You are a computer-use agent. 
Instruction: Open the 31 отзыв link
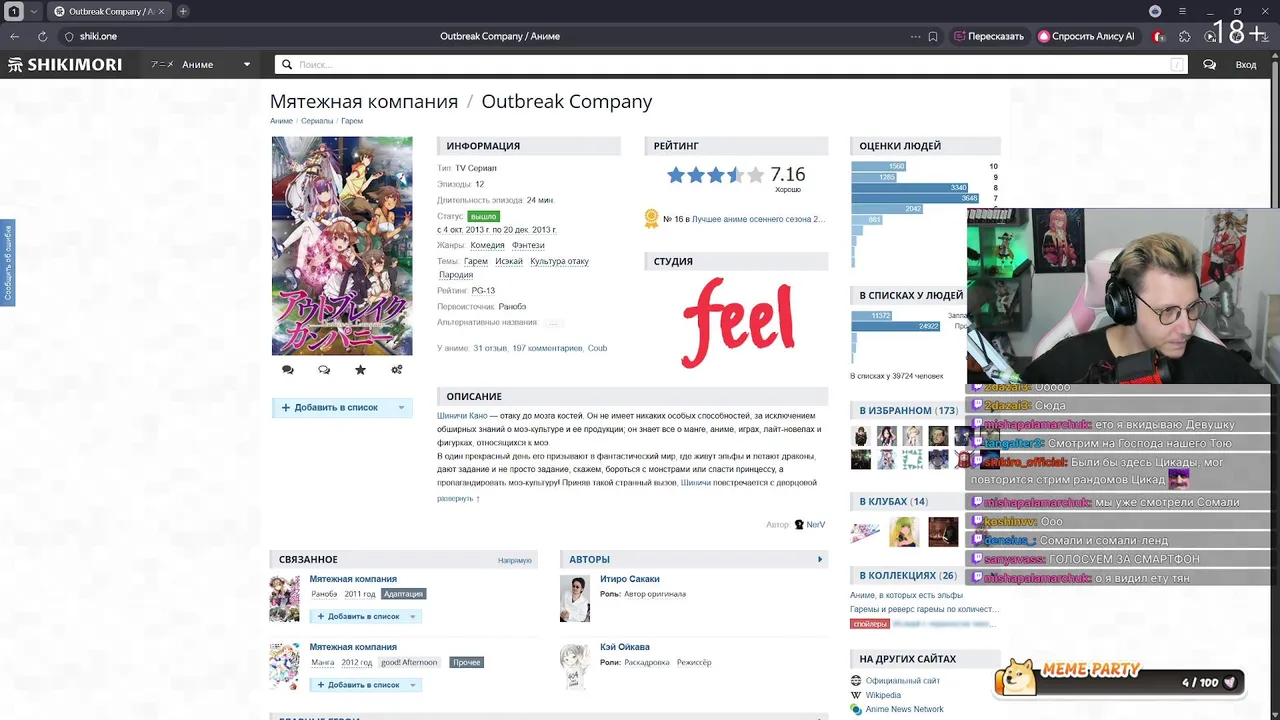pyautogui.click(x=490, y=348)
